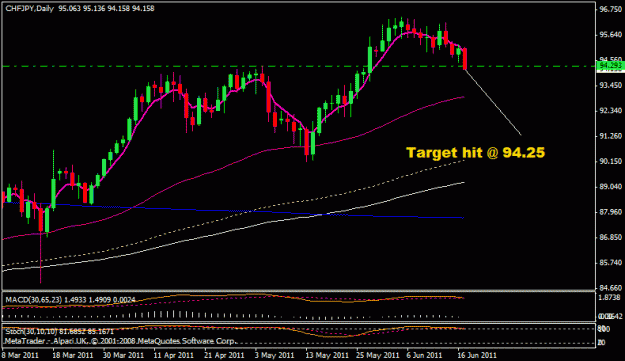Click the 94.293 current price tag
This screenshot has width=625, height=361.
611,65
